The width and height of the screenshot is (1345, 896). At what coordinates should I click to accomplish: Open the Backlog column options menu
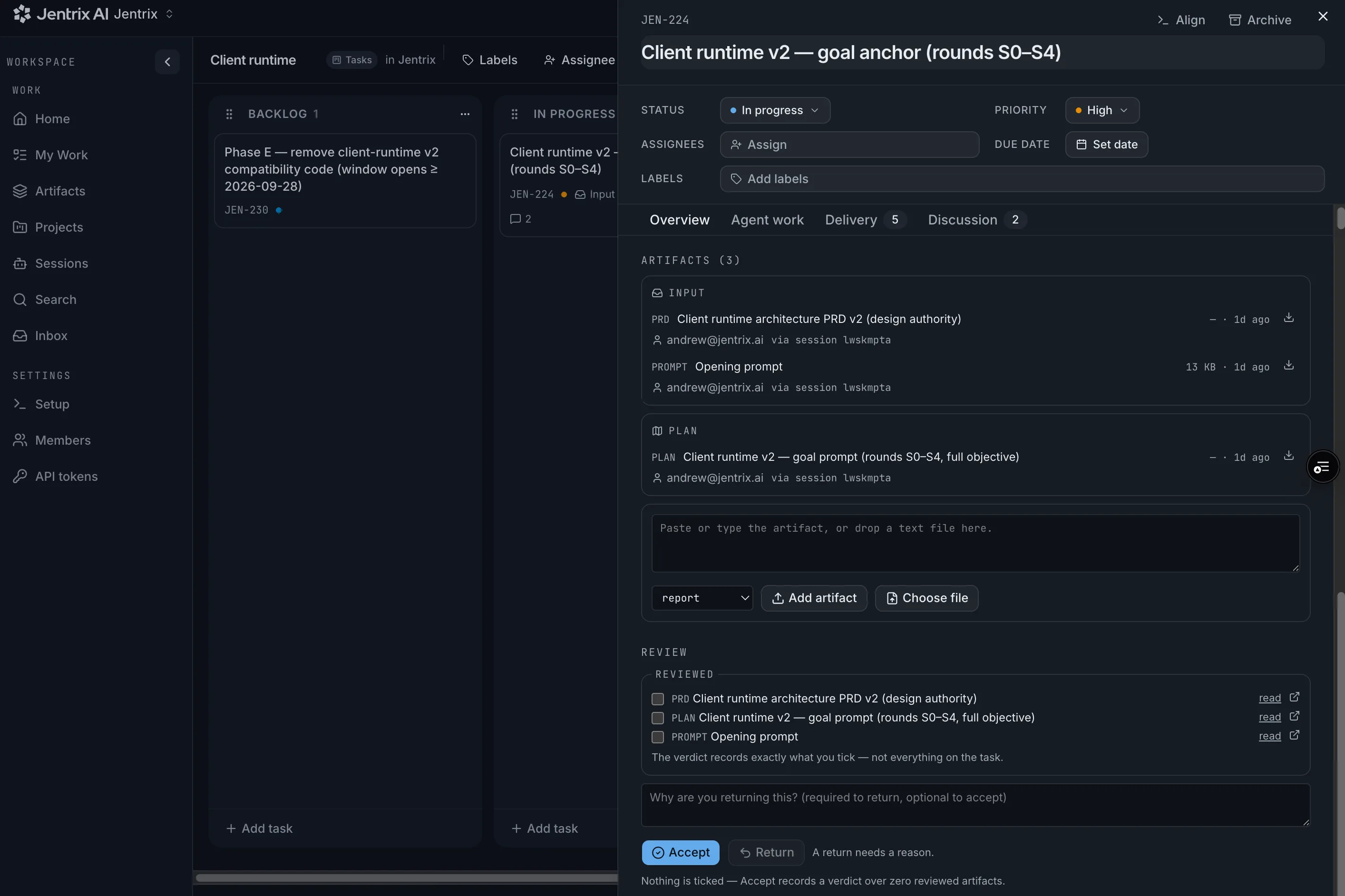click(465, 114)
